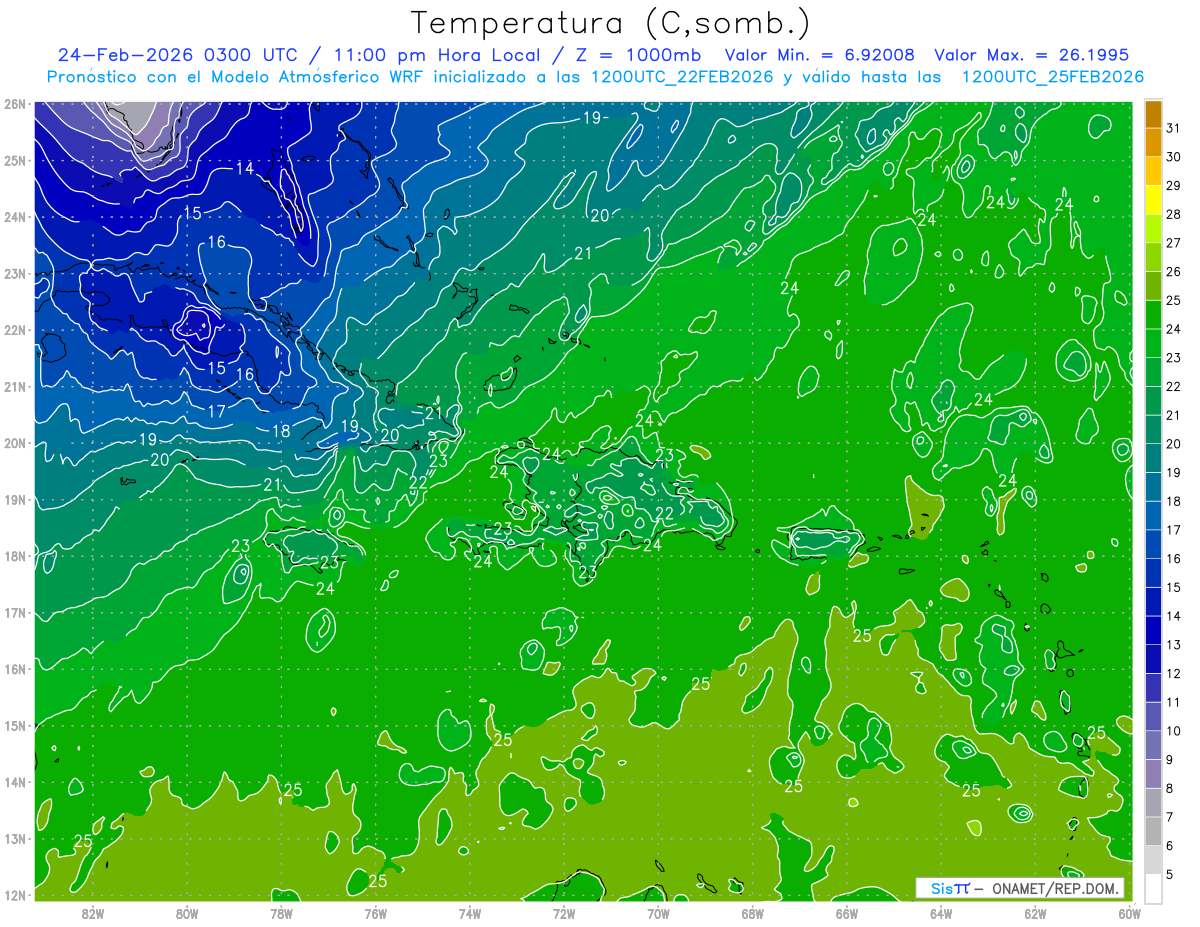The image size is (1200, 927).
Task: Click the '14' contour label on the map
Action: 244,168
